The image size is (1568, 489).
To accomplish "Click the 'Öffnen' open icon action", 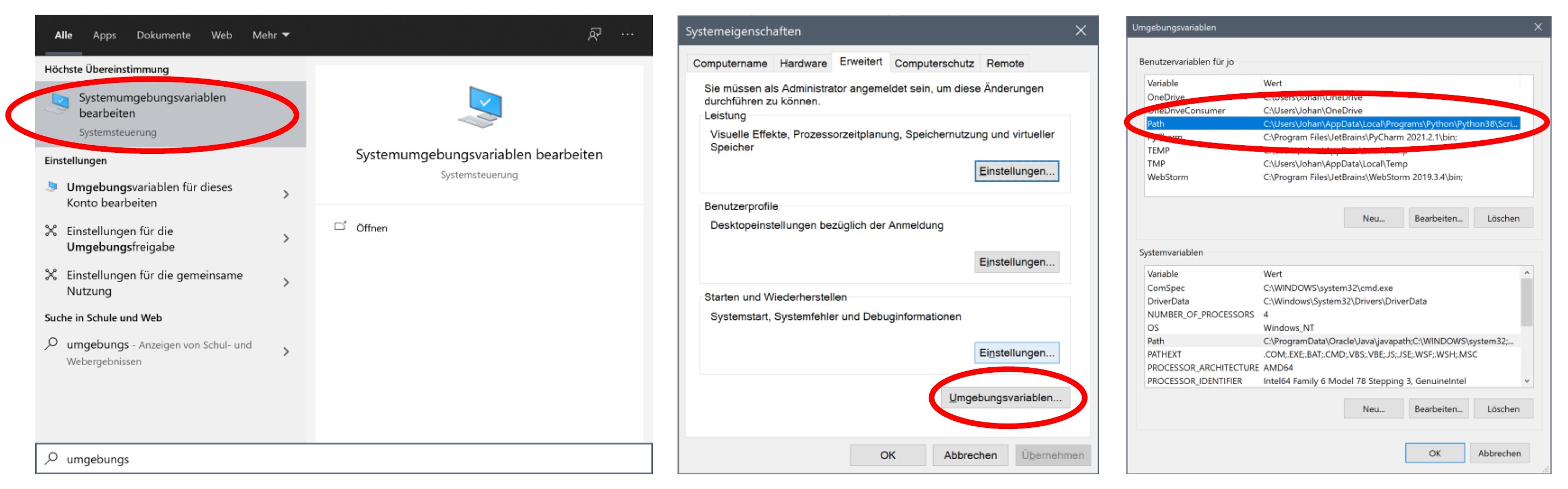I will click(340, 227).
